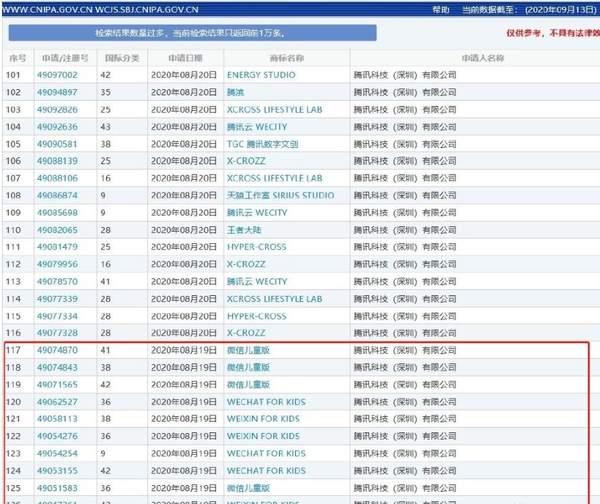Viewport: 600px width, 504px height.
Task: Open the 天狼工作室 SIRIUS STUDIO trademark
Action: tap(280, 195)
